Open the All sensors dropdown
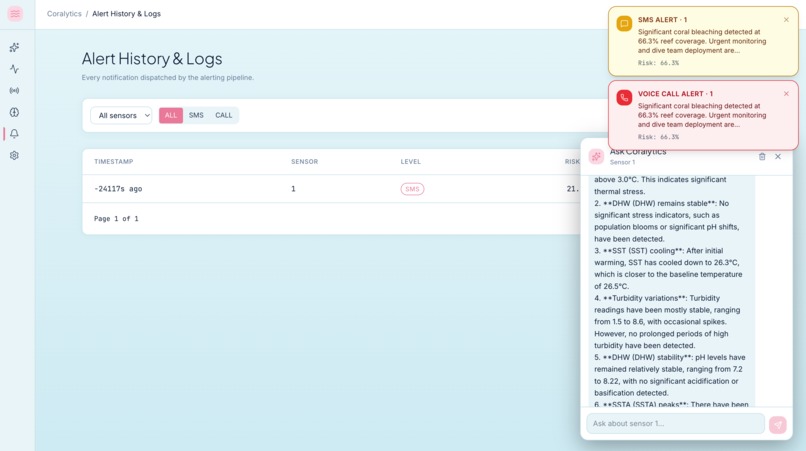The width and height of the screenshot is (806, 451). tap(121, 115)
